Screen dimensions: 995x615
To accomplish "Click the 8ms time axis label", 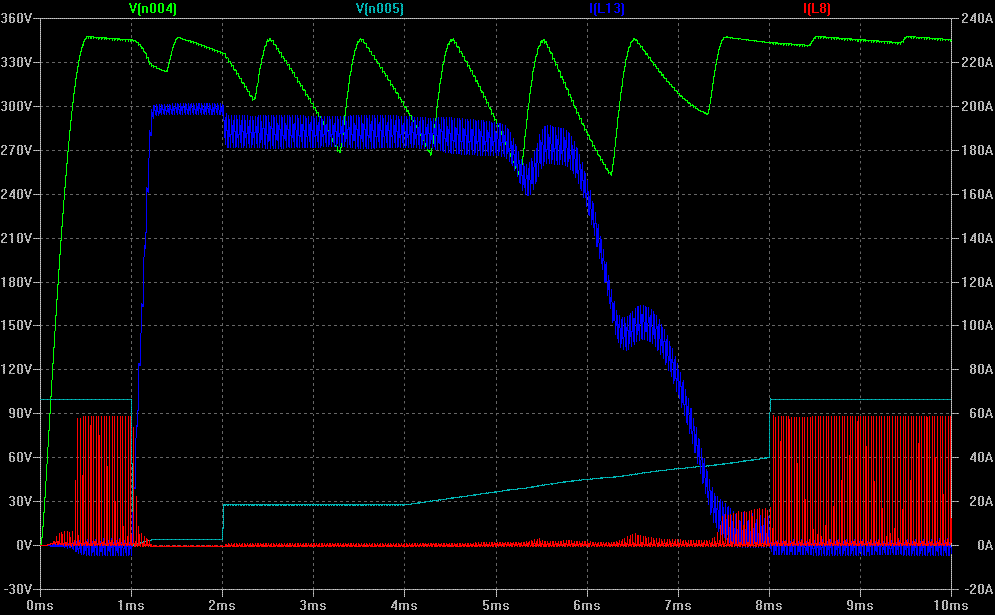I will pyautogui.click(x=769, y=605).
